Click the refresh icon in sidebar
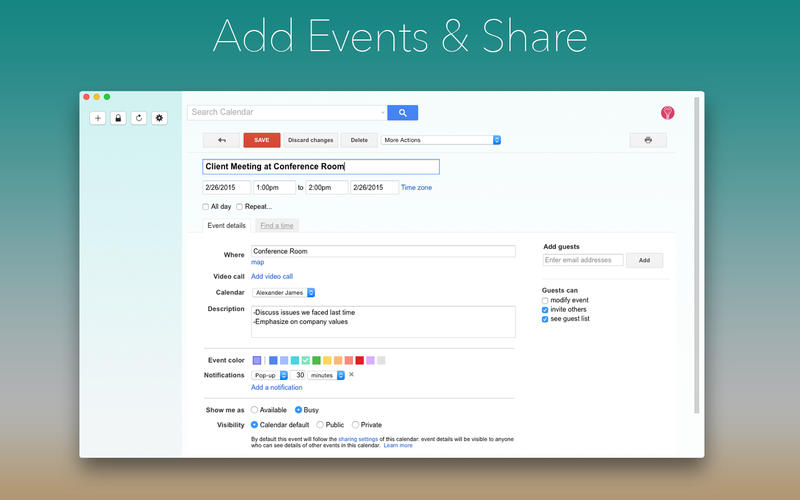Viewport: 800px width, 500px height. 139,118
